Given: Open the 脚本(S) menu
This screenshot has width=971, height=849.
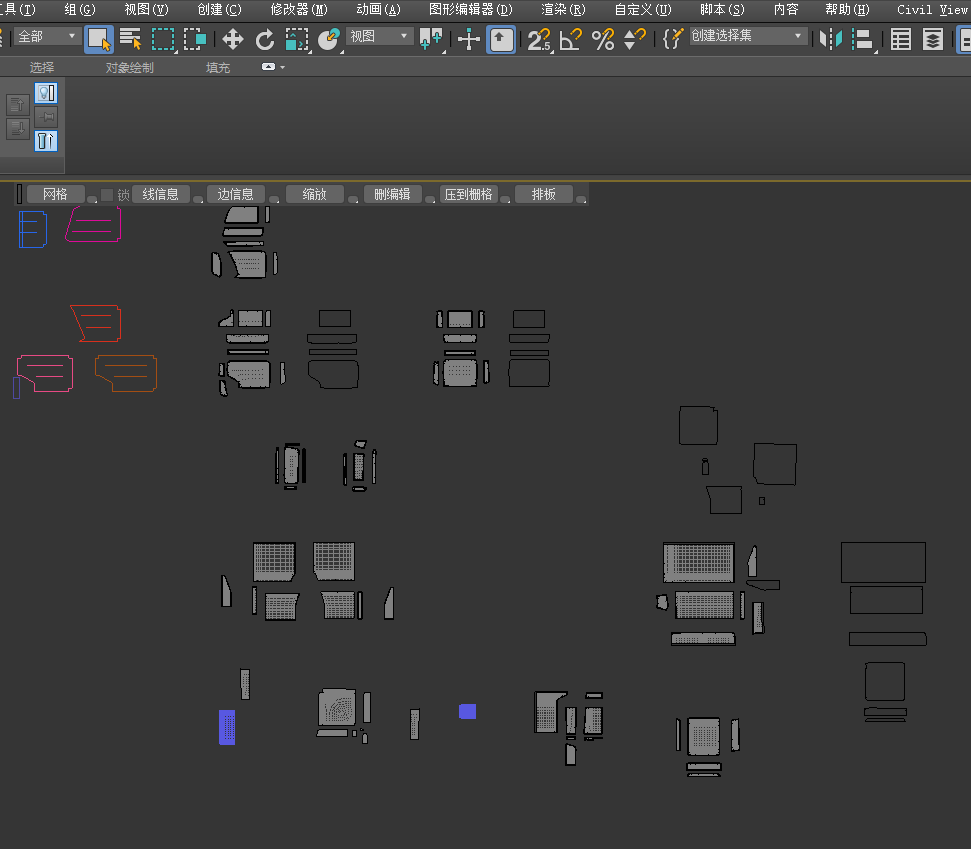Looking at the screenshot, I should click(x=722, y=9).
